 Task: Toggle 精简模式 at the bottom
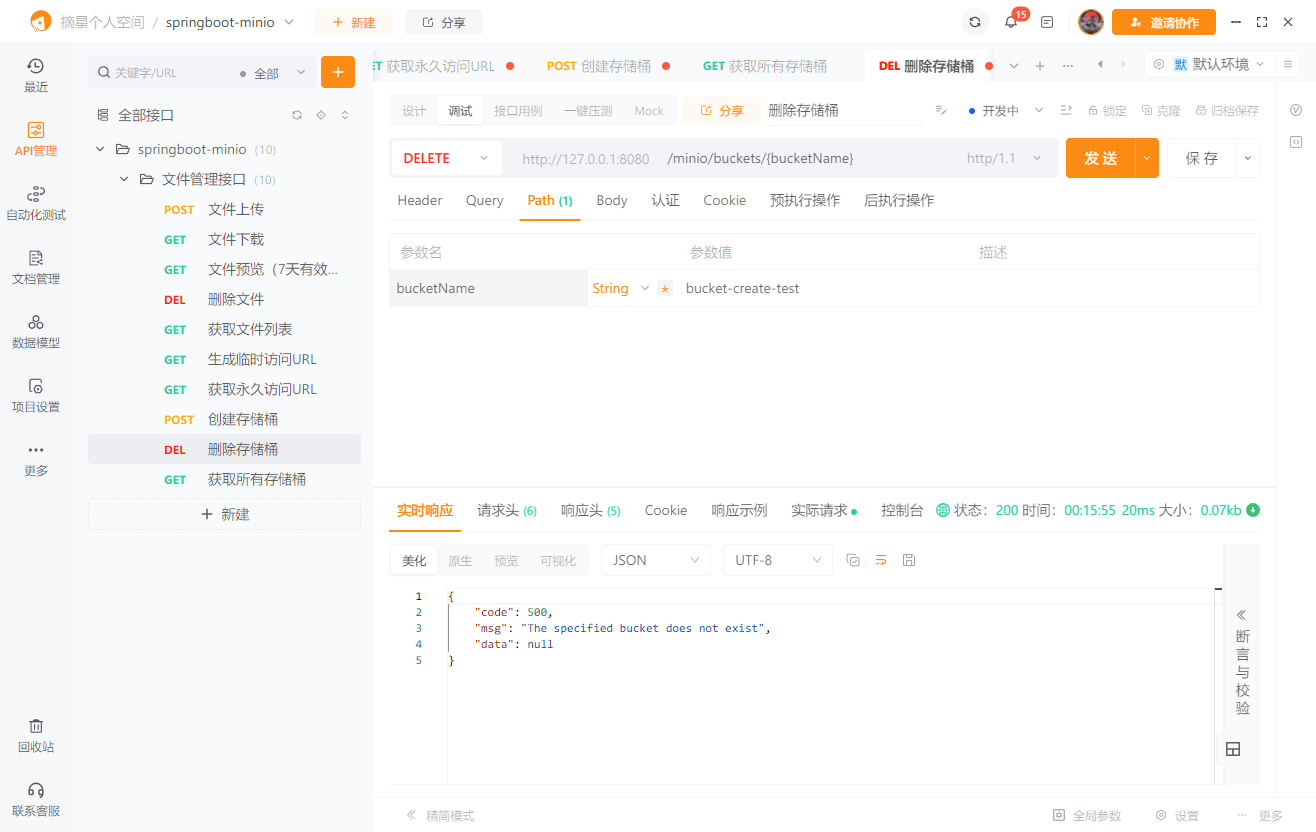pyautogui.click(x=440, y=816)
